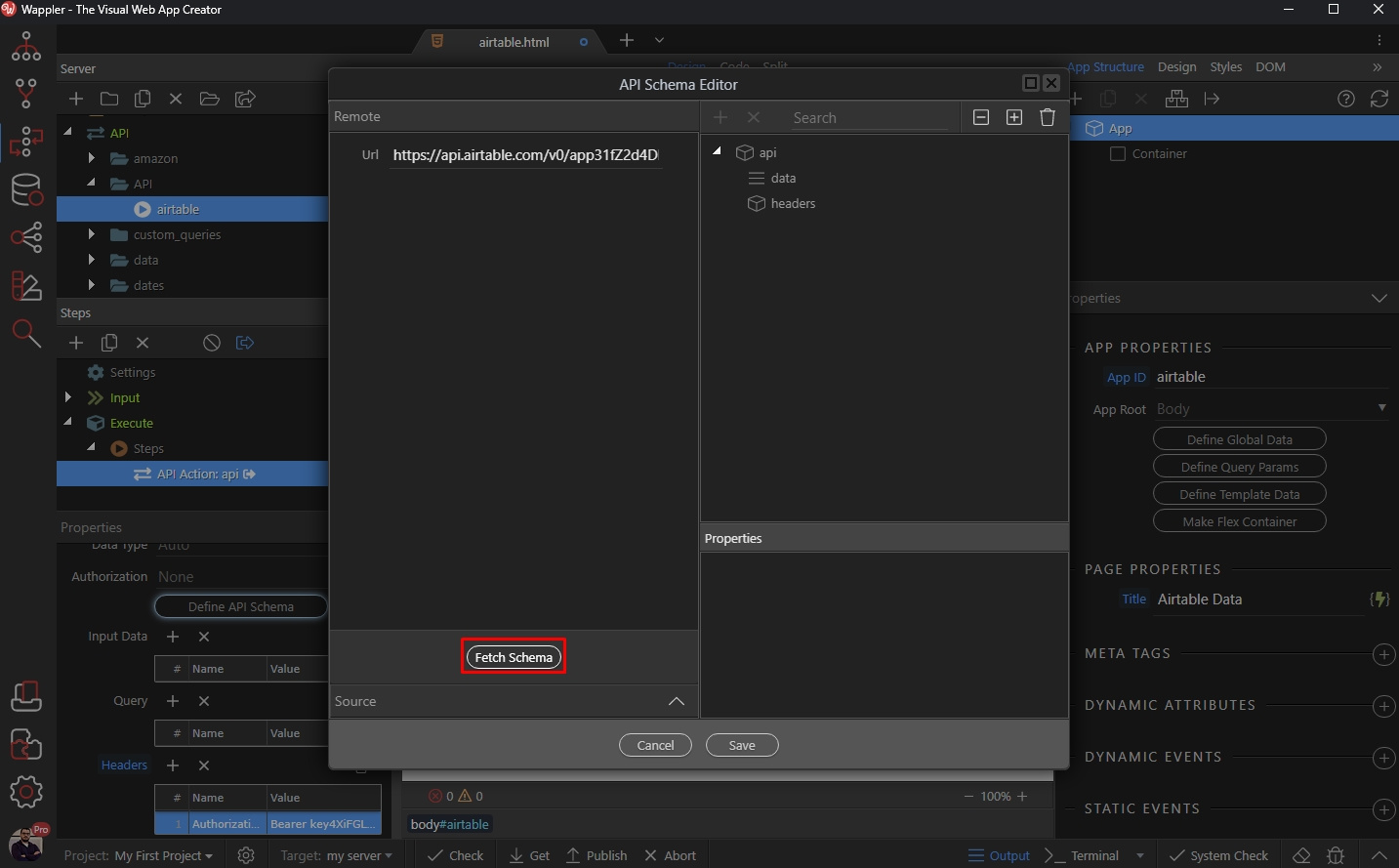Click Define Global Data button
The height and width of the screenshot is (868, 1399).
[x=1240, y=439]
